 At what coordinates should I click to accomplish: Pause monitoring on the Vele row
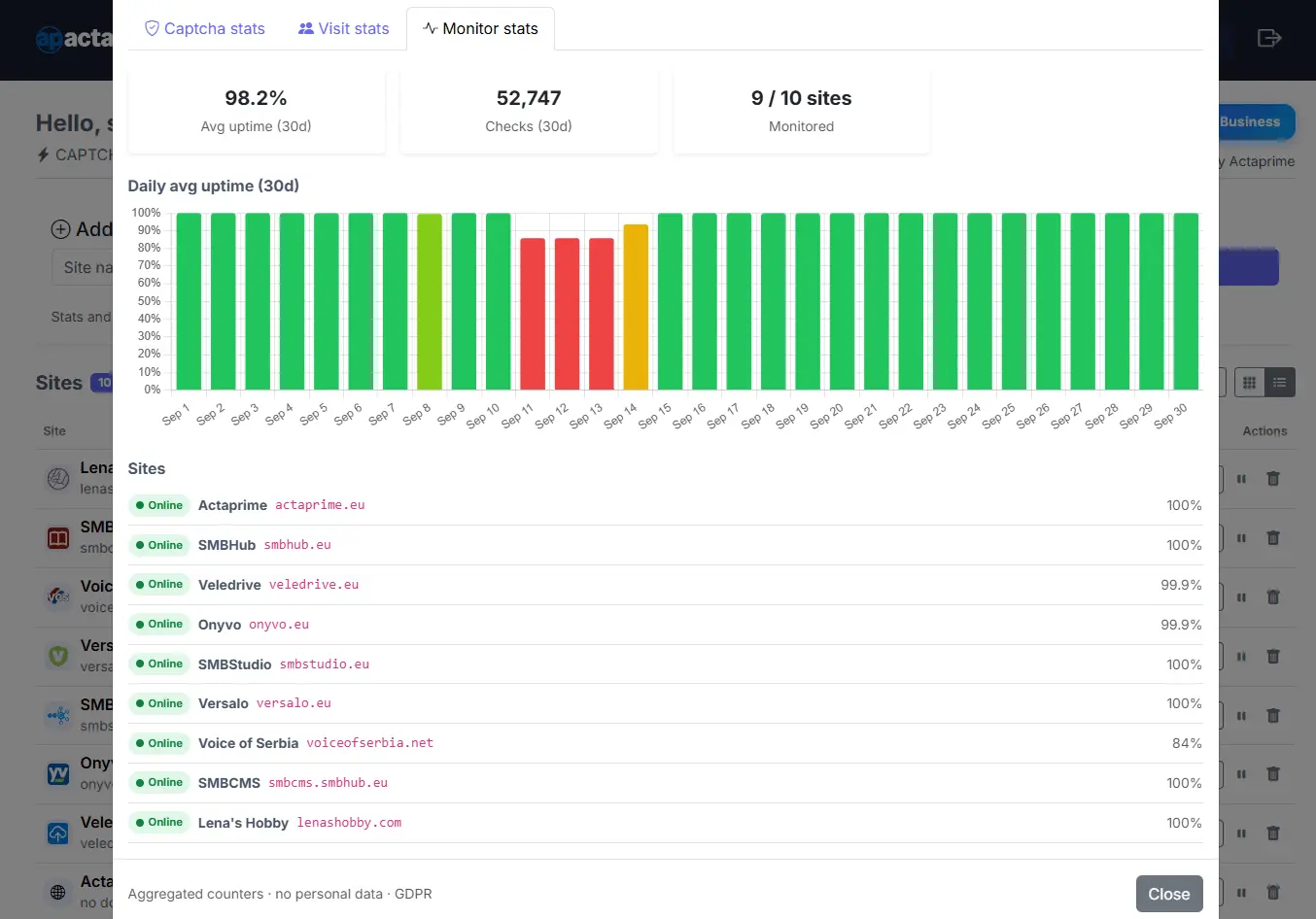coord(1241,834)
